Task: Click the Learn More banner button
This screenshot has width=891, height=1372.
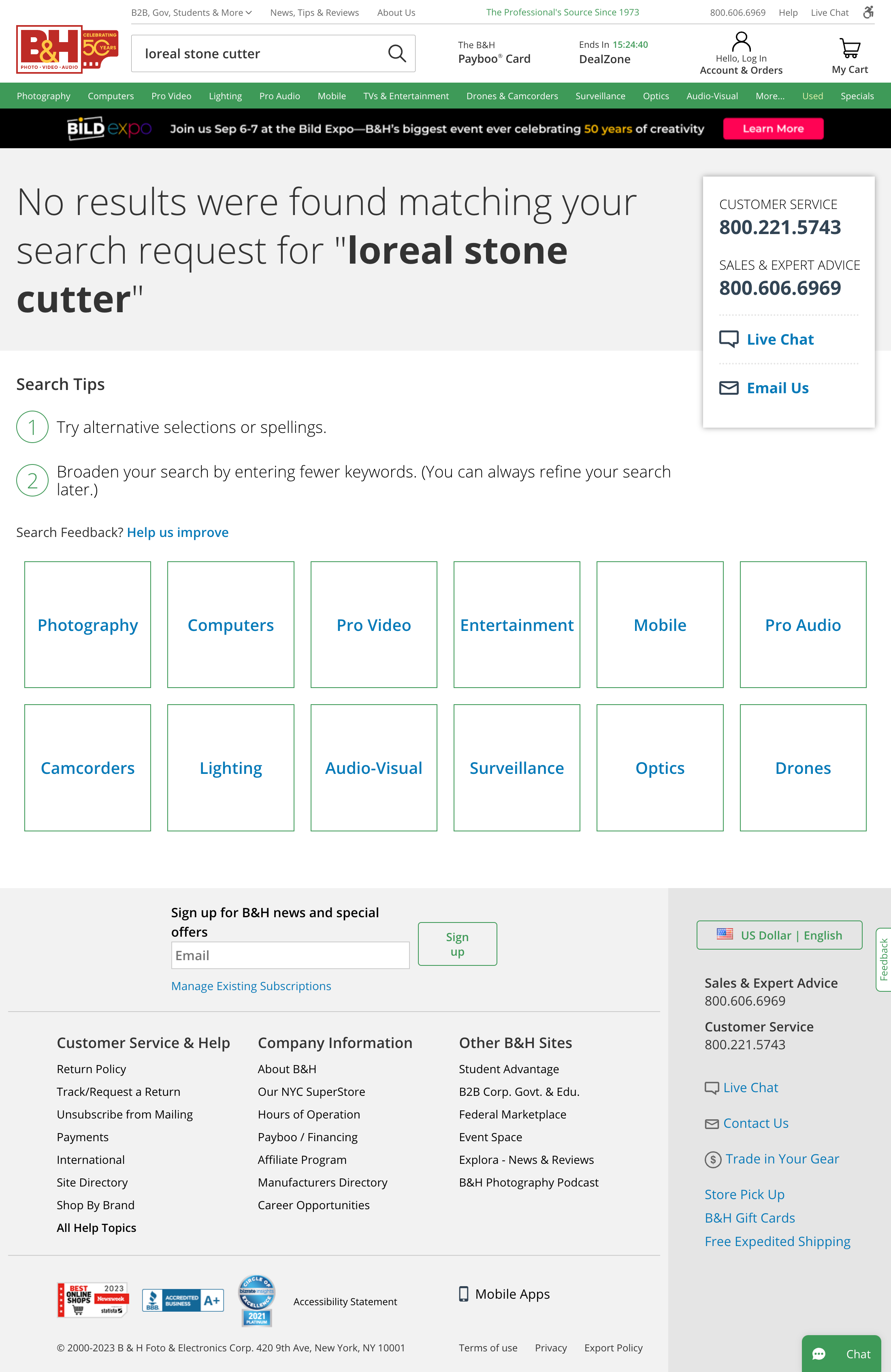Action: pos(773,128)
